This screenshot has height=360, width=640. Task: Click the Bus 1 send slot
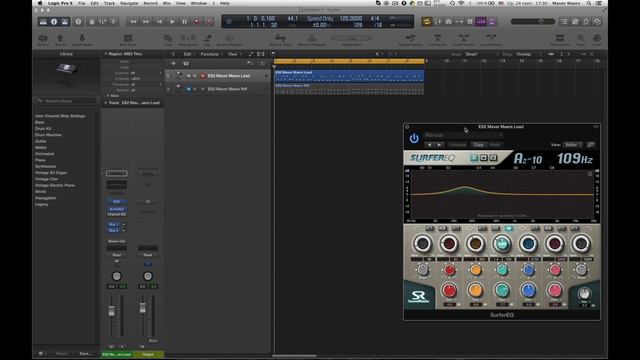(x=114, y=224)
